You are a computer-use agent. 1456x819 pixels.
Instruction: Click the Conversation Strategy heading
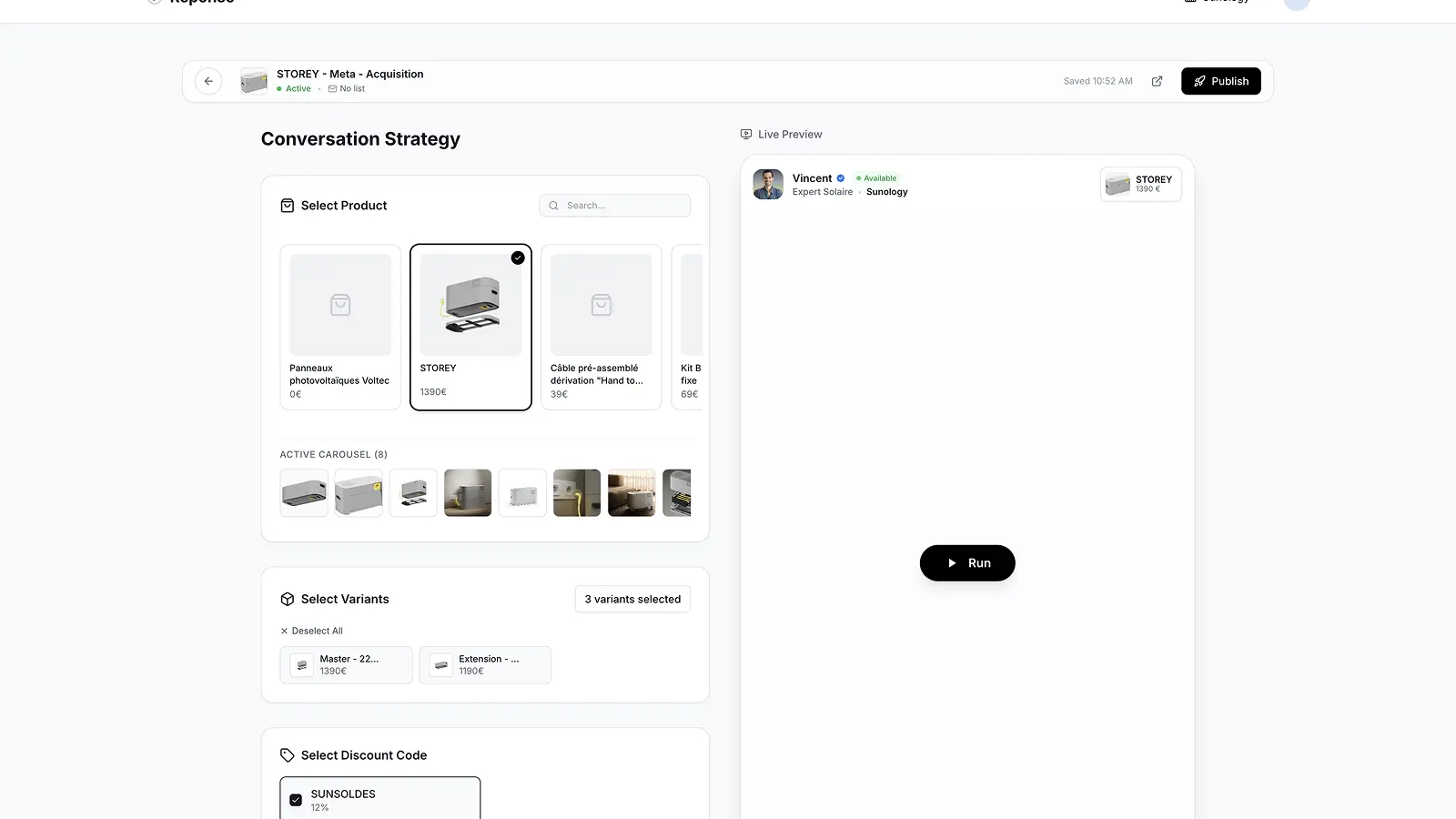point(360,139)
